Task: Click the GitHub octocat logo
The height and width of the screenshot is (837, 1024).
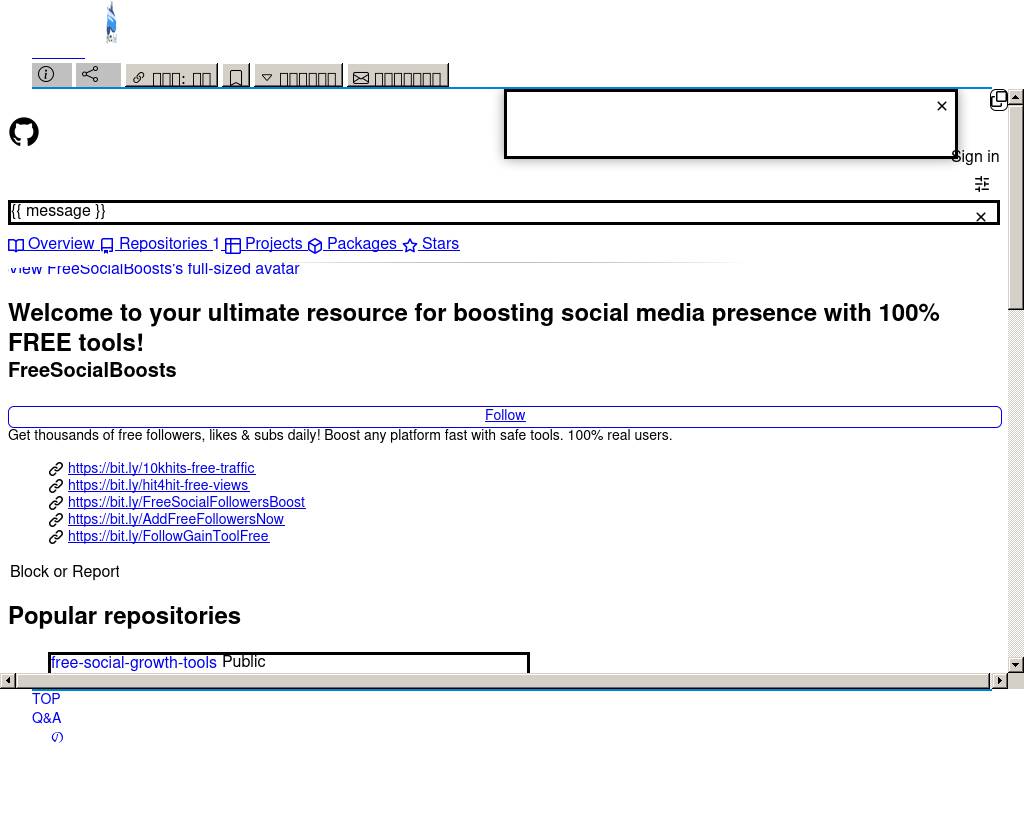Action: click(x=24, y=132)
